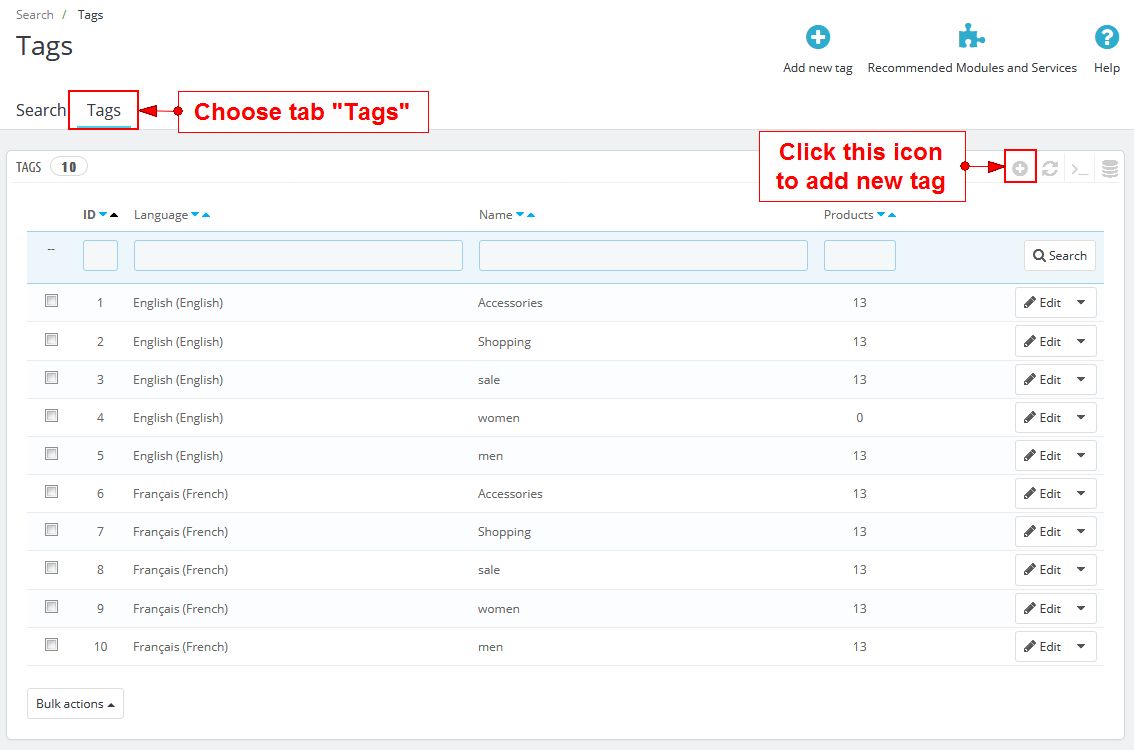The image size is (1134, 750).
Task: Expand dropdown arrow beside Edit for Accessories row 1
Action: click(1081, 303)
